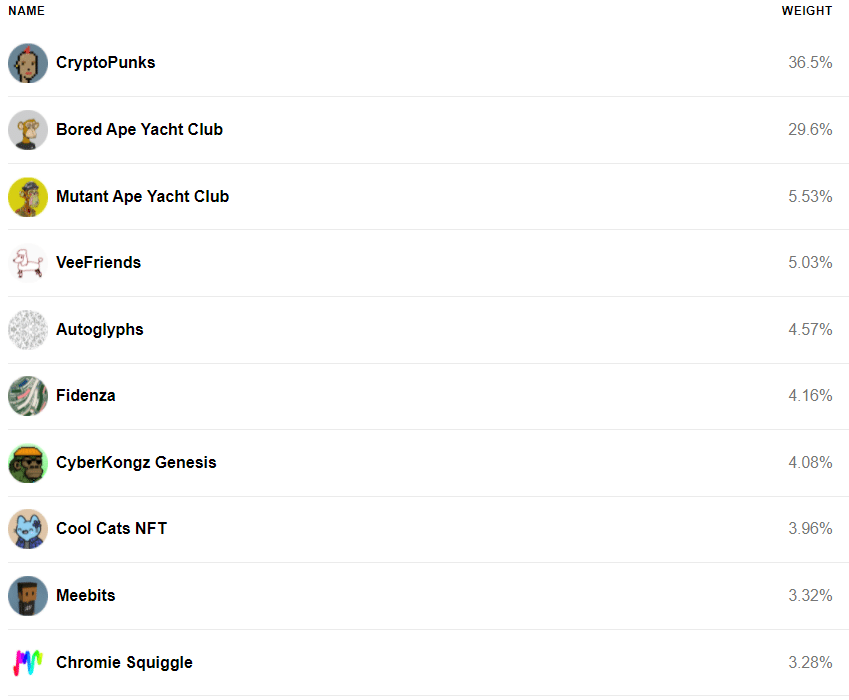Click the Meebits character icon
The height and width of the screenshot is (700, 849).
click(x=28, y=596)
